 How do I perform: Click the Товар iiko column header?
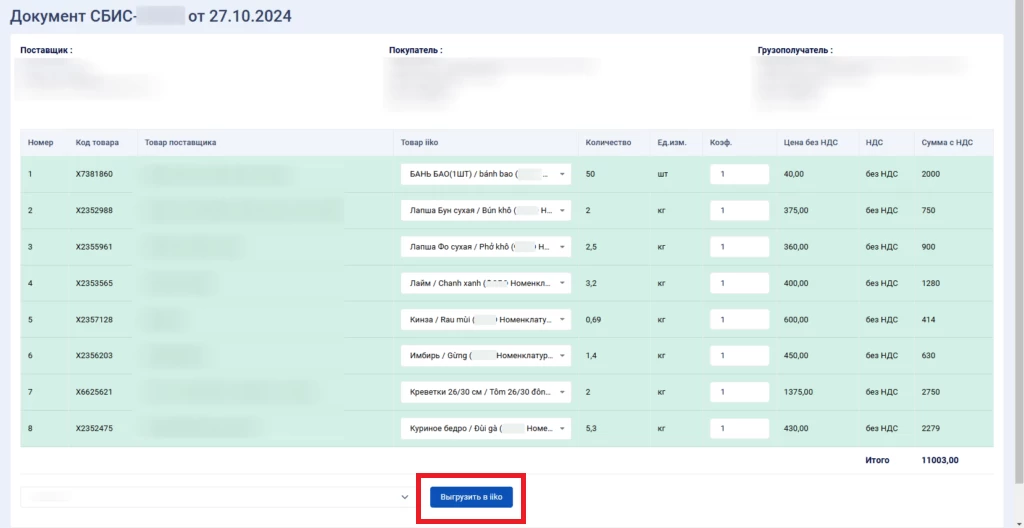(420, 143)
